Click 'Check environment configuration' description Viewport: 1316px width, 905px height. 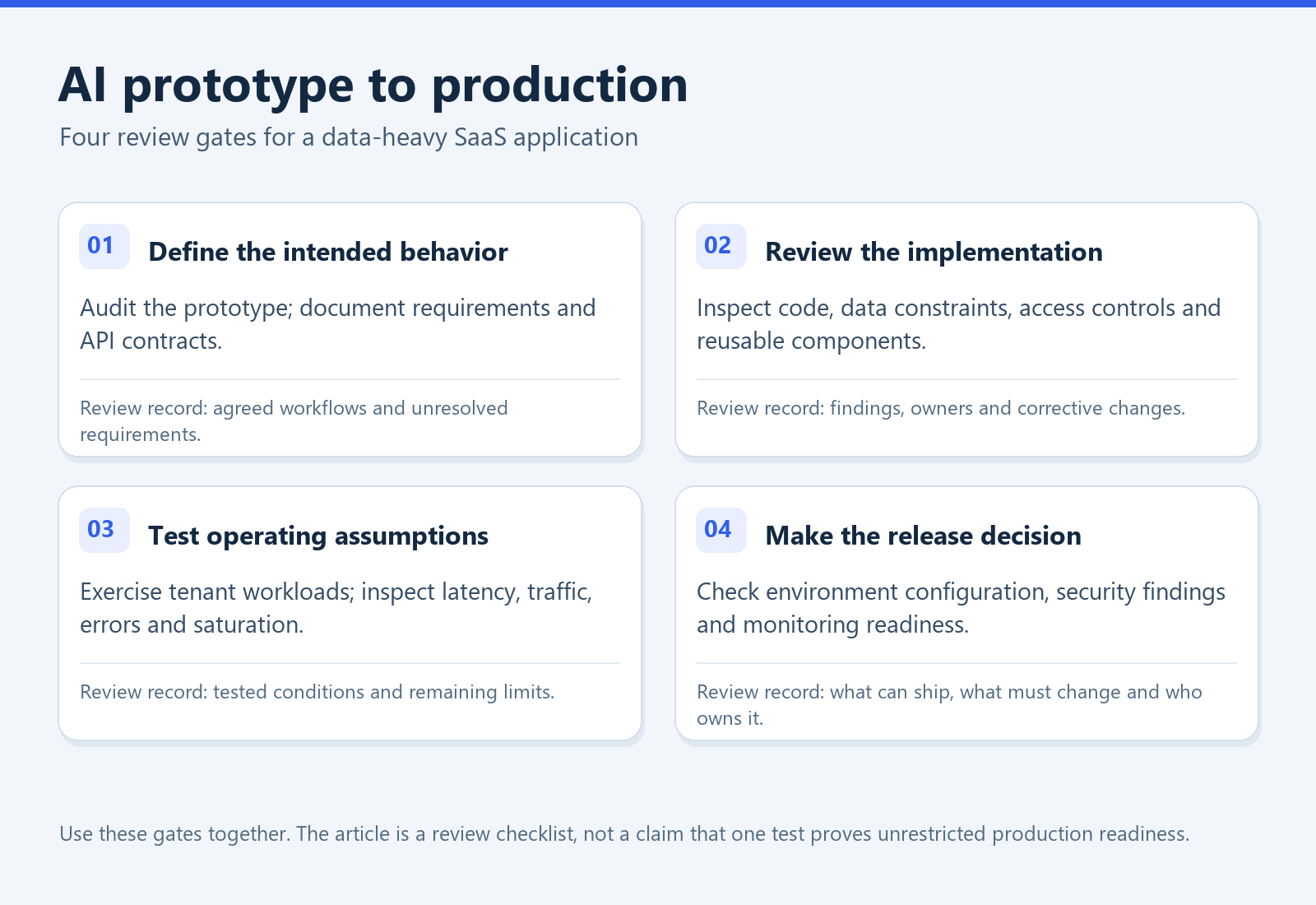[962, 608]
